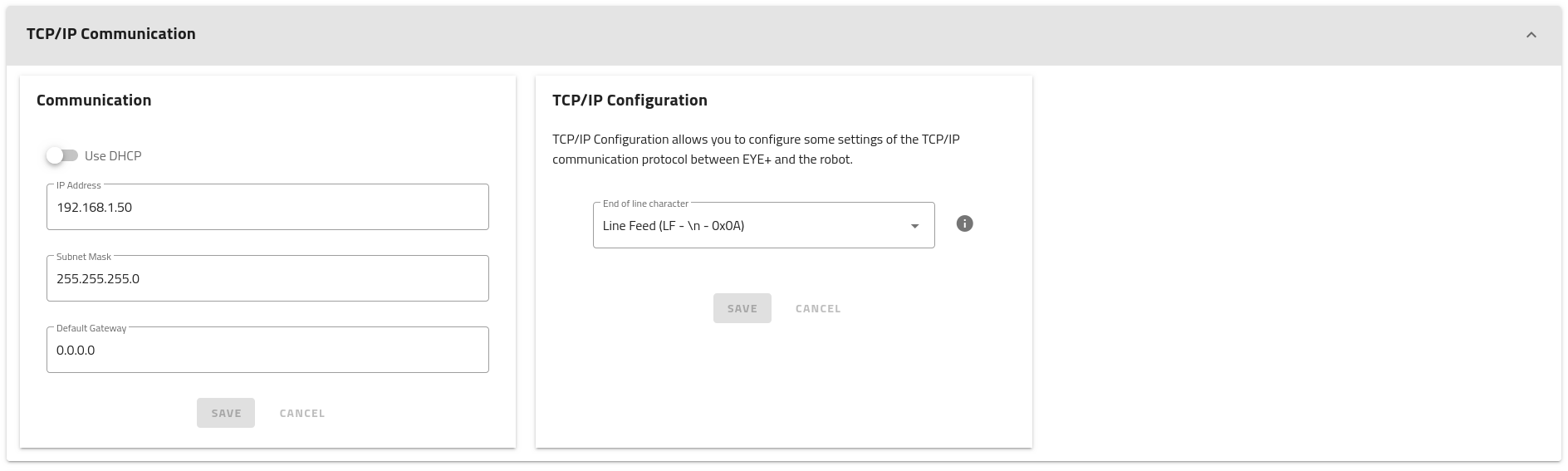
Task: Click the Use DHCP label text
Action: coord(113,156)
